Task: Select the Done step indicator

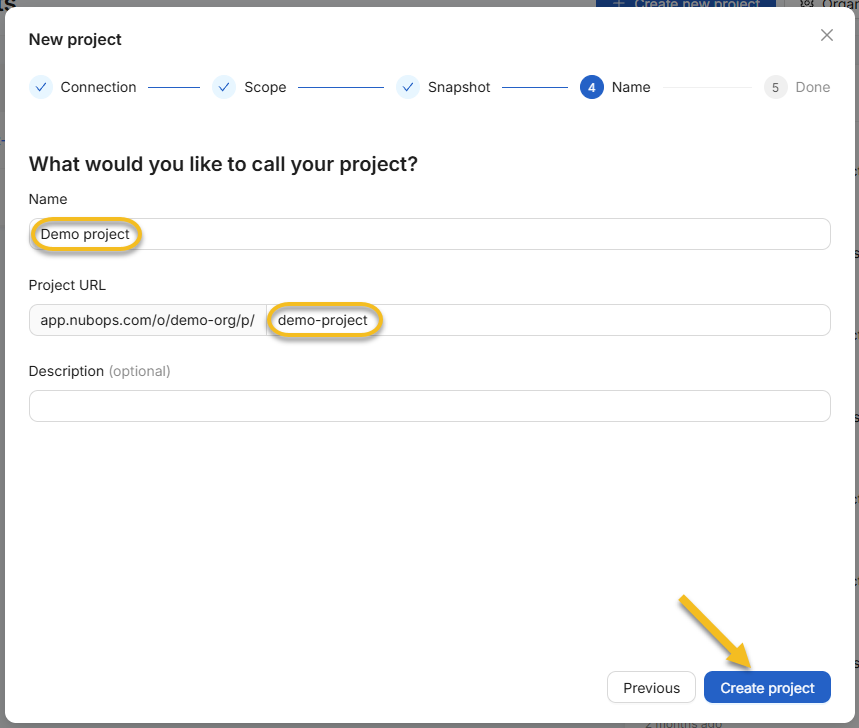Action: pyautogui.click(x=797, y=87)
